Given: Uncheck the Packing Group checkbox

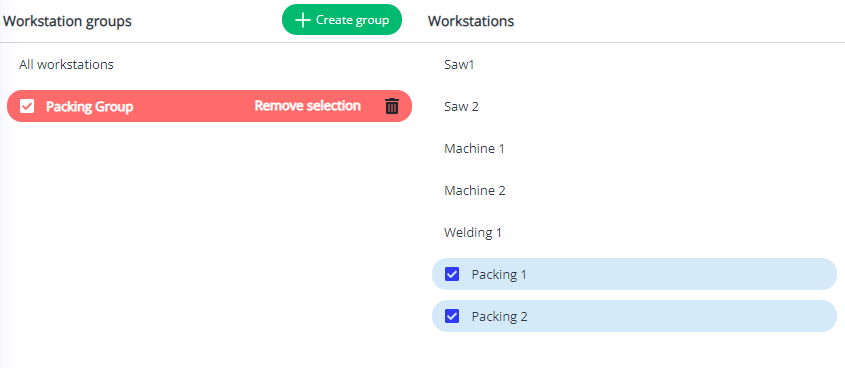Looking at the screenshot, I should 27,106.
